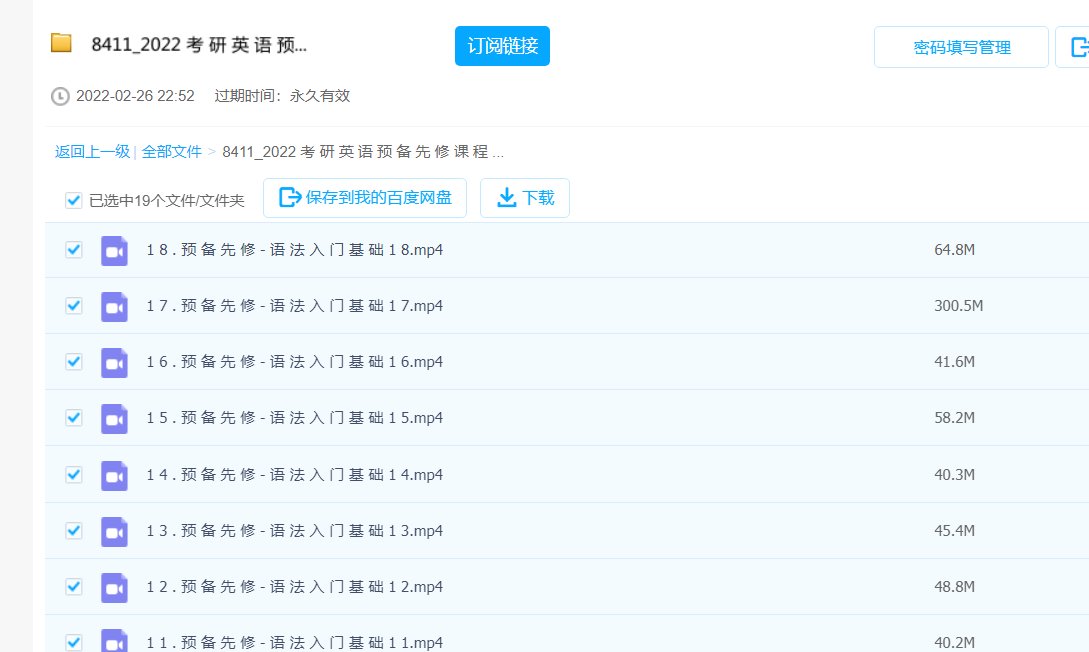
Task: Click the video icon beside 预备先修-语法入门基础18.mp4
Action: click(114, 250)
